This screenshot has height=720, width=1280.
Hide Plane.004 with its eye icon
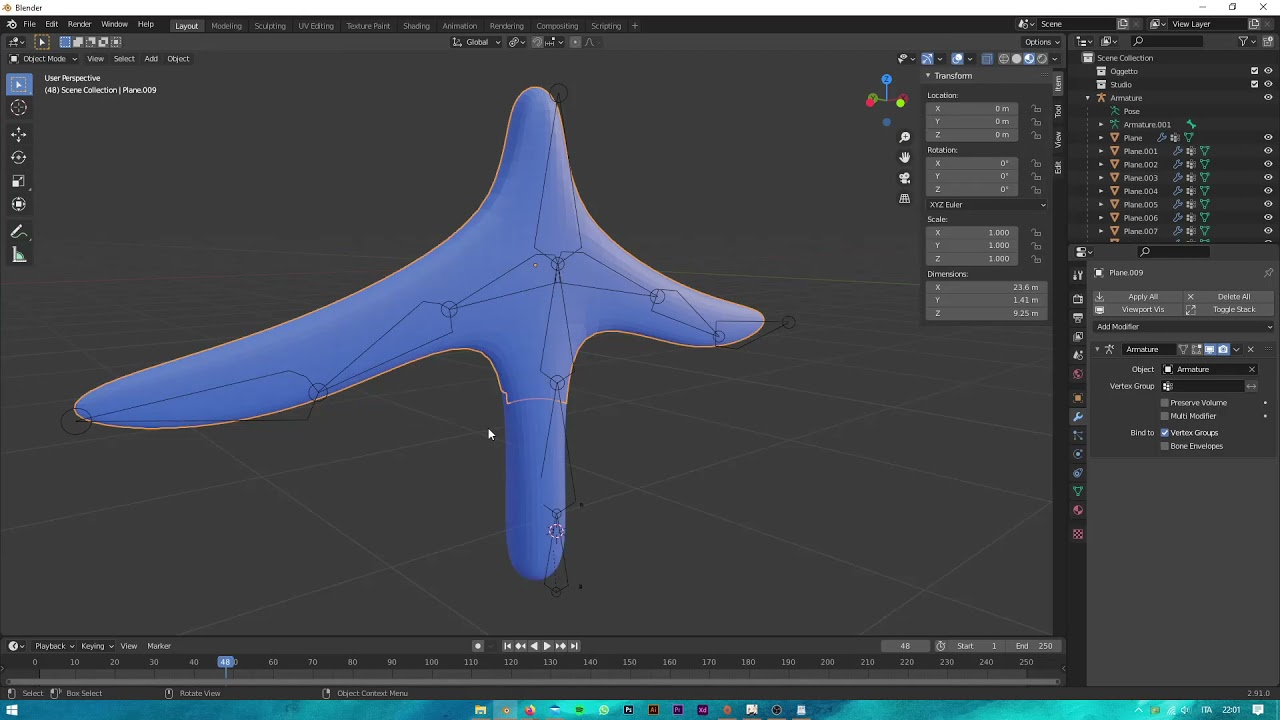(x=1268, y=191)
